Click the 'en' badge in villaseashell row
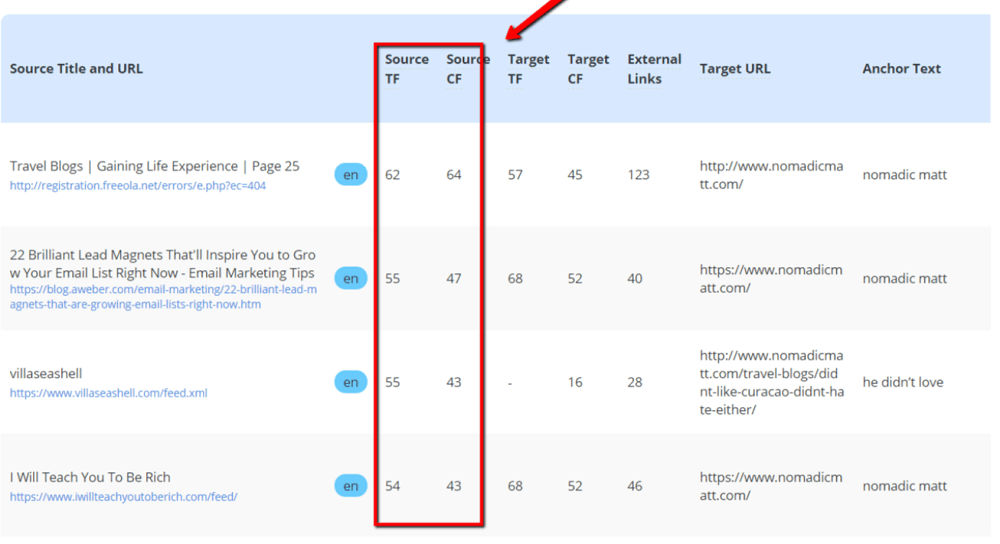Screen dimensions: 1000x544 coord(350,382)
